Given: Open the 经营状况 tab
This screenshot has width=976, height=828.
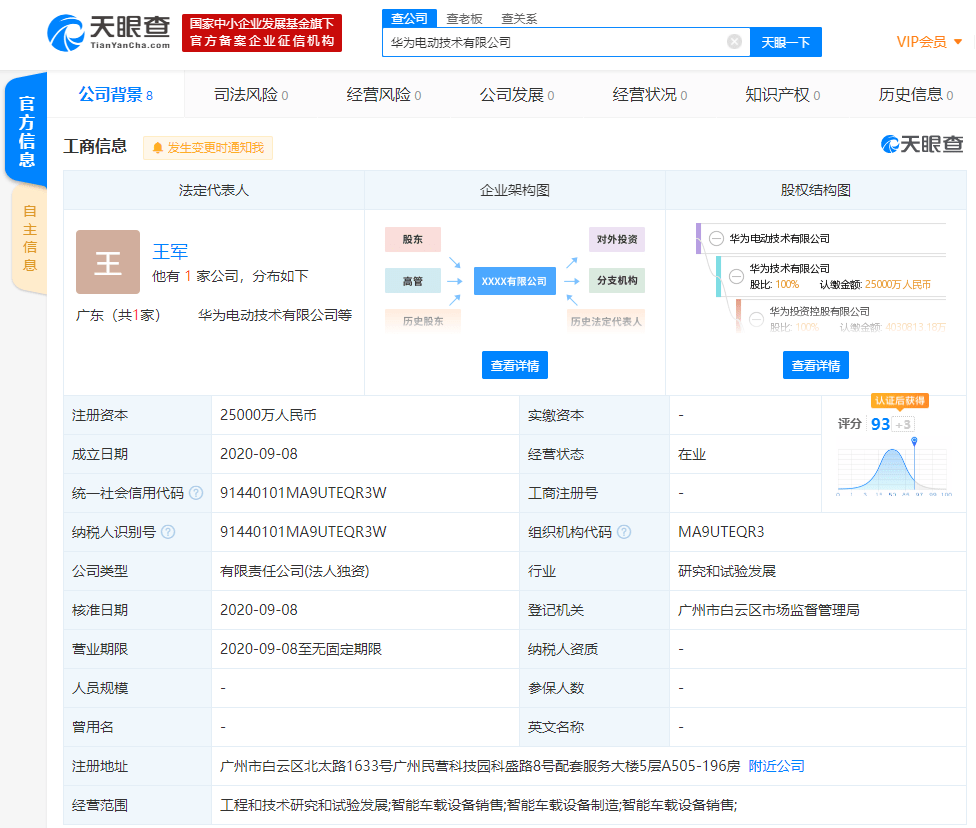Looking at the screenshot, I should tap(650, 95).
